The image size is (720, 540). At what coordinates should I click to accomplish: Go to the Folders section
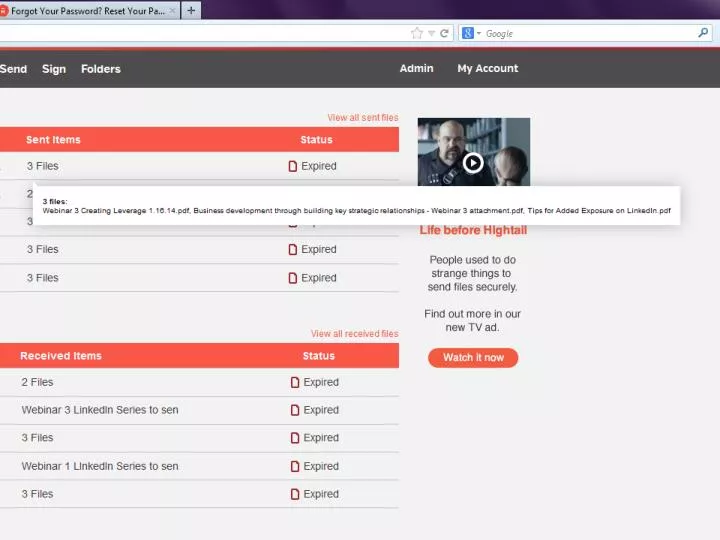[x=101, y=69]
